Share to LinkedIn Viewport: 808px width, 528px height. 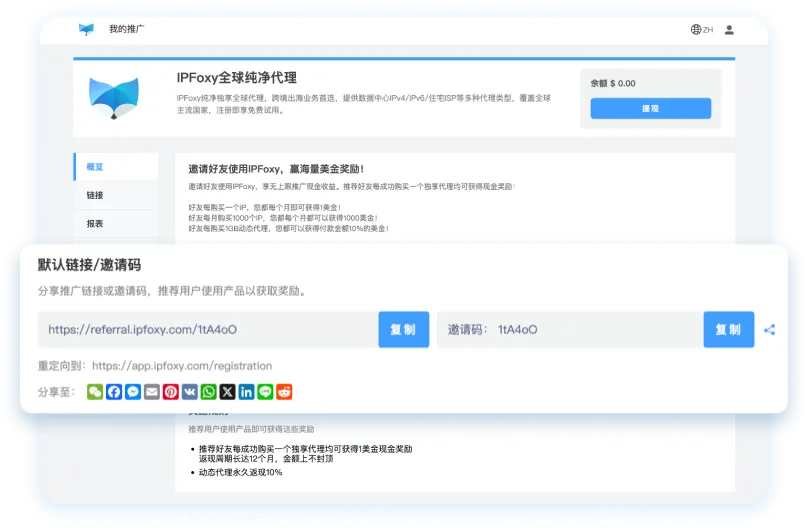click(246, 392)
